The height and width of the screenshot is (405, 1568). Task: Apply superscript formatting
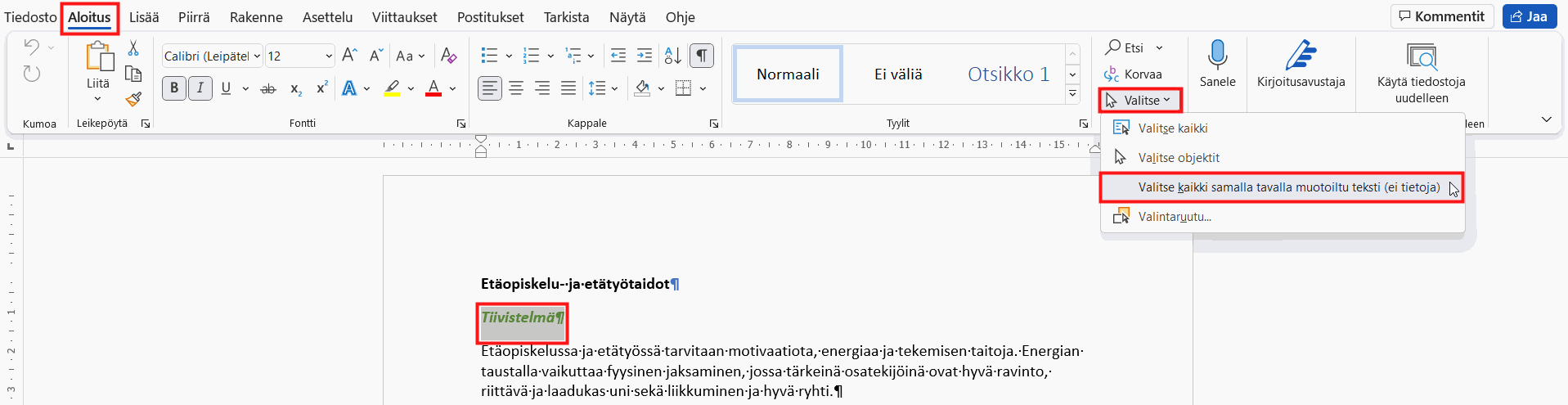pyautogui.click(x=321, y=88)
